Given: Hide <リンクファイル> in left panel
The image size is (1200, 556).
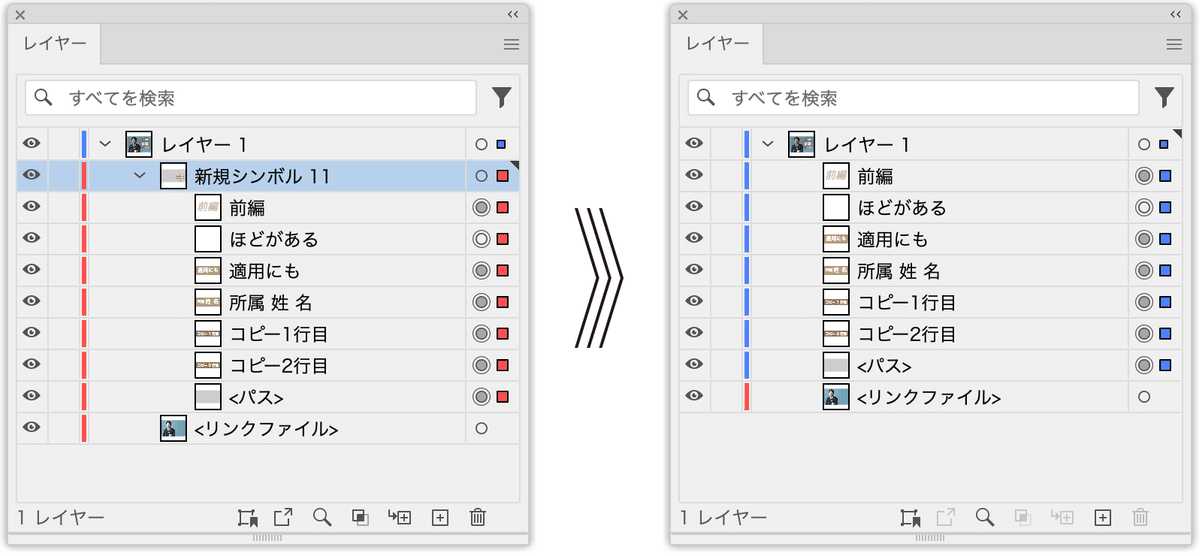Looking at the screenshot, I should point(32,428).
